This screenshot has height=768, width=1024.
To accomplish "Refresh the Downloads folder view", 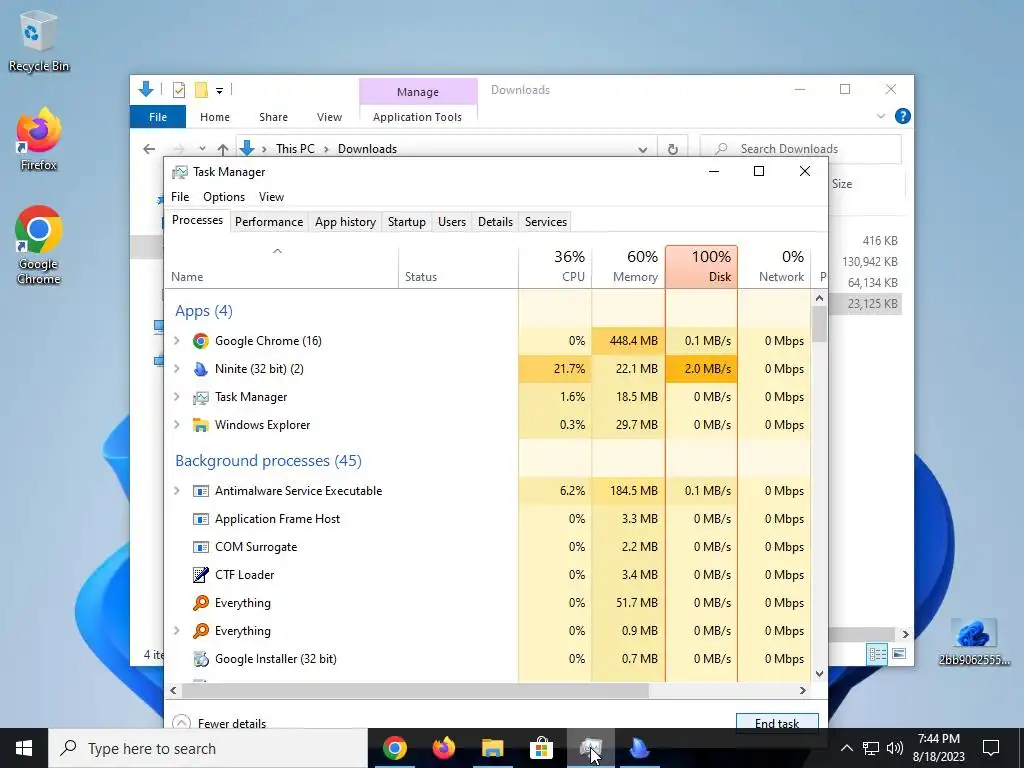I will click(673, 149).
